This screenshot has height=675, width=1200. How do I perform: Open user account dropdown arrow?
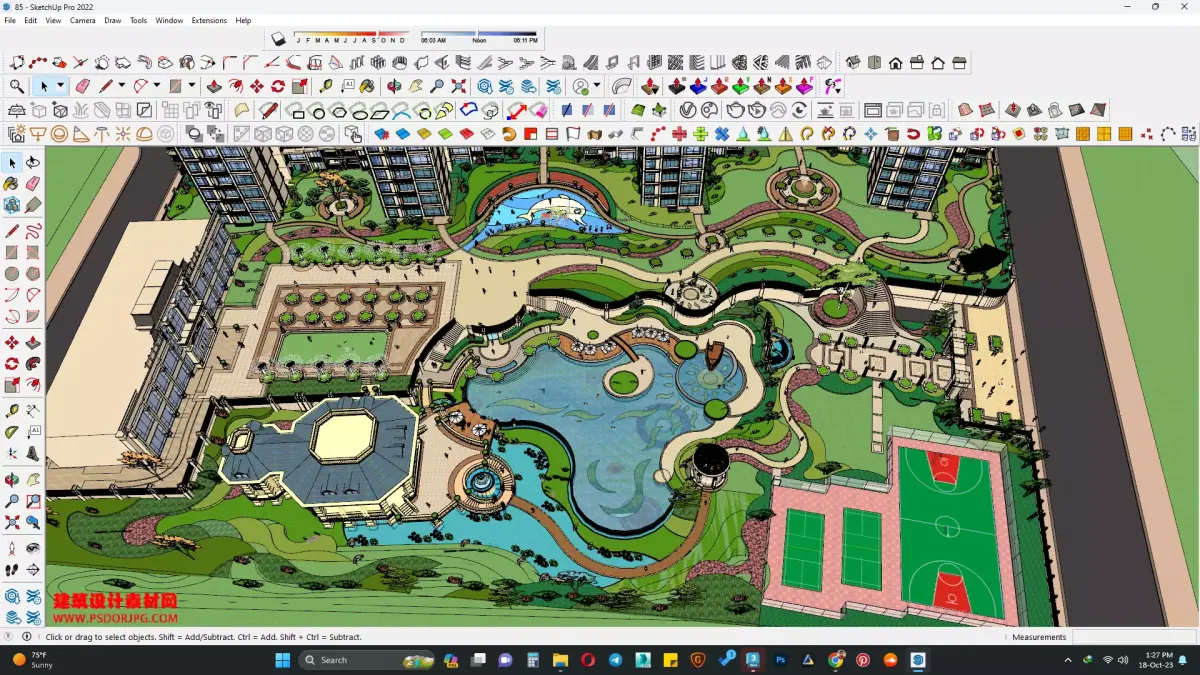tap(597, 87)
